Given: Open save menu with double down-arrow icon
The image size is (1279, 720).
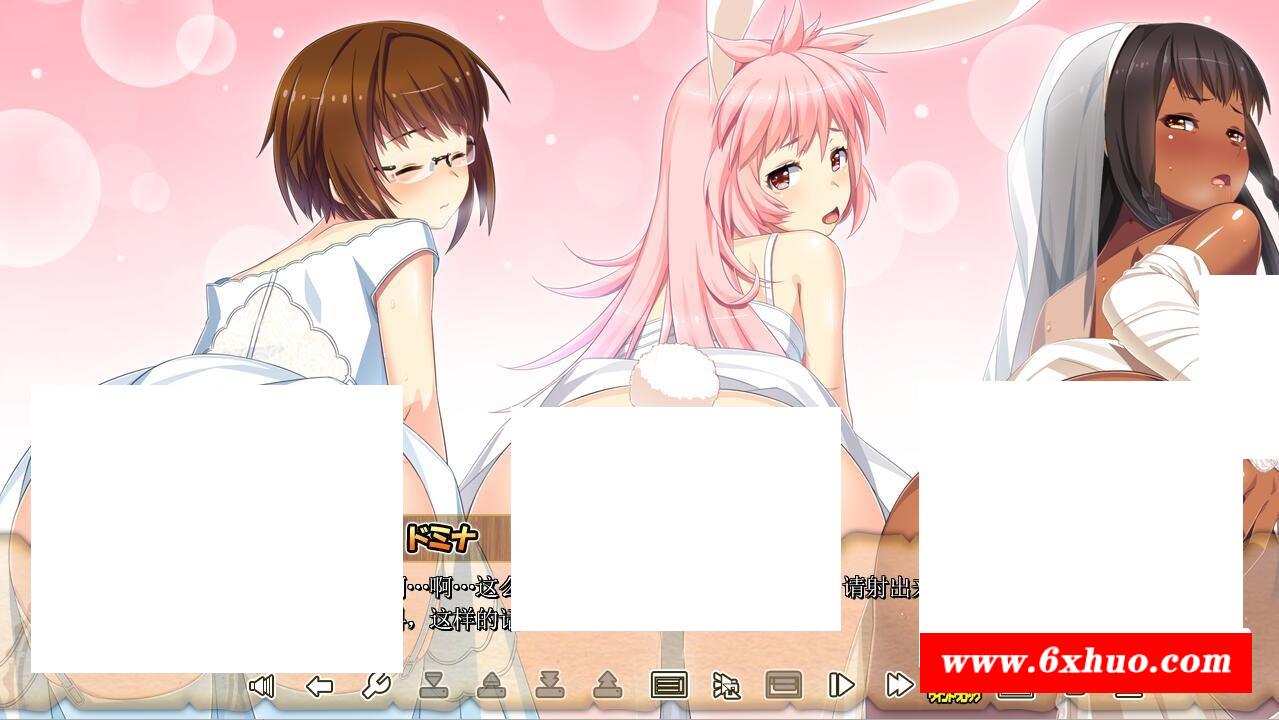Looking at the screenshot, I should pos(549,685).
